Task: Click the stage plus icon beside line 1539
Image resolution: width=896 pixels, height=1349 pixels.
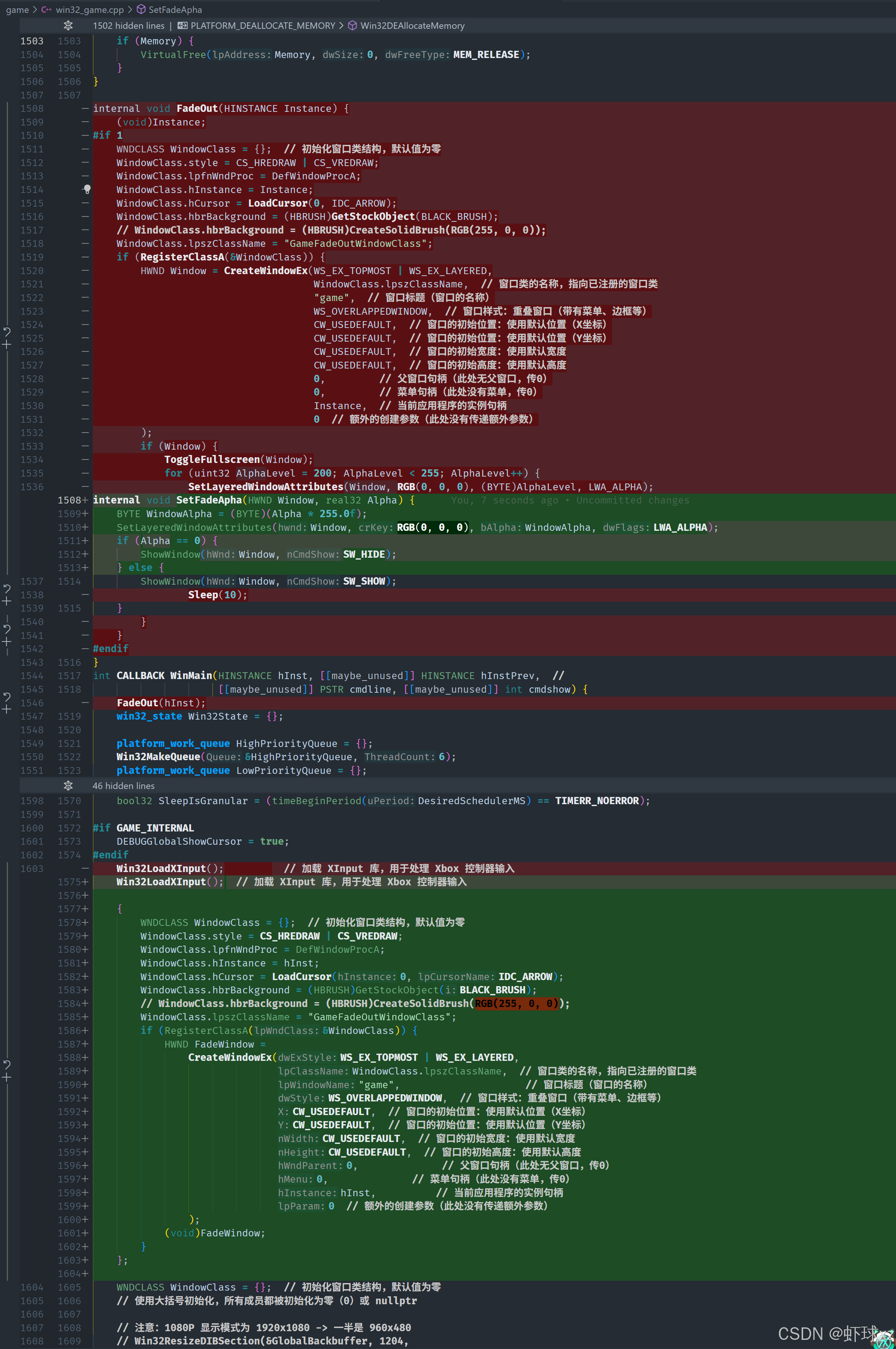Action: [x=7, y=601]
